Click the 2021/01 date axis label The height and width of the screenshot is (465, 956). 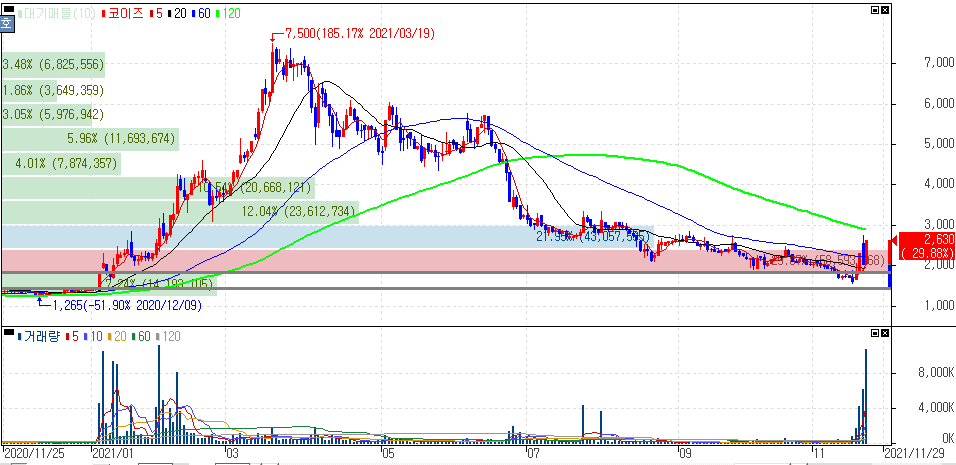point(113,453)
